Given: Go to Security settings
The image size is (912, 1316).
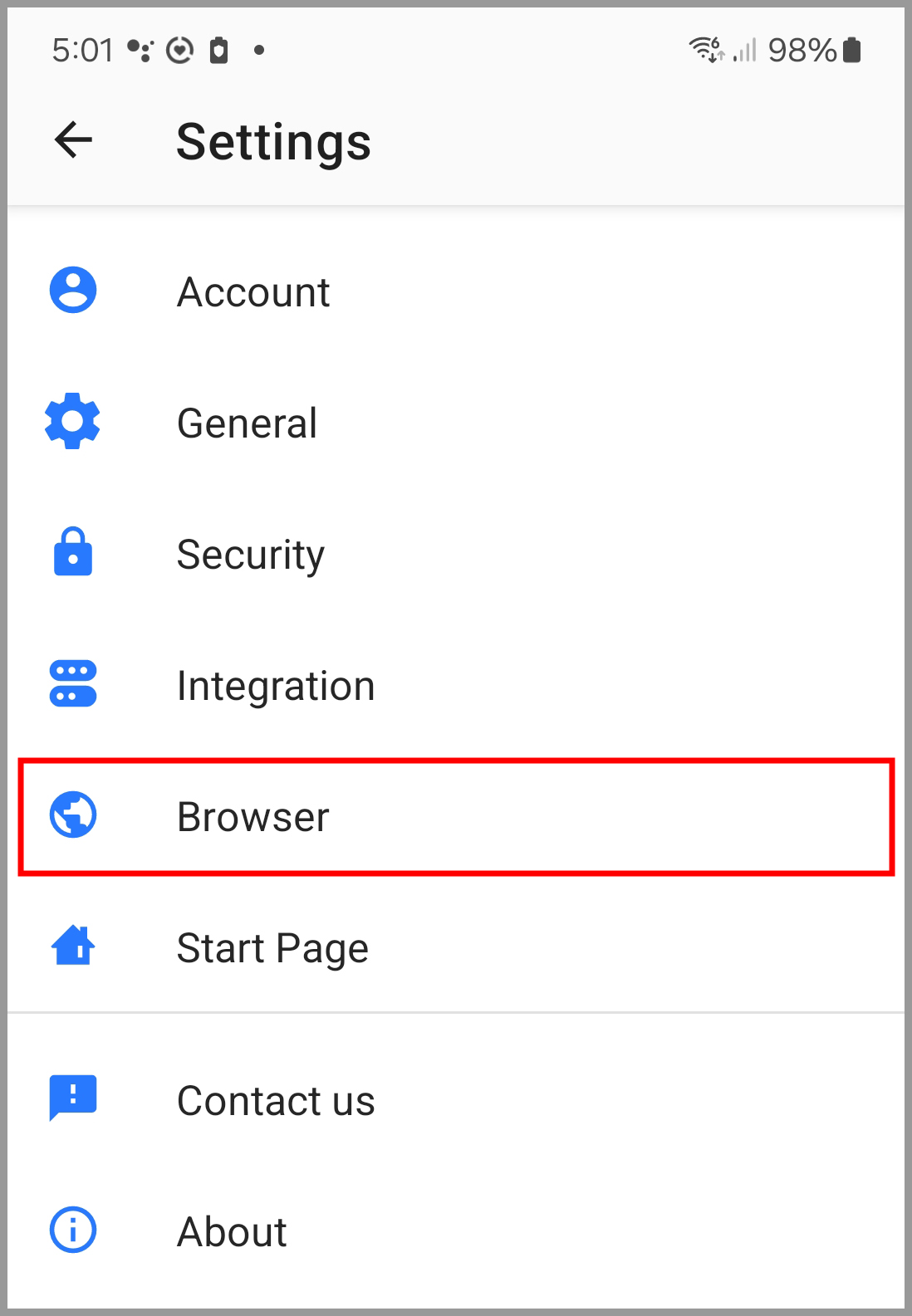Looking at the screenshot, I should pos(456,554).
